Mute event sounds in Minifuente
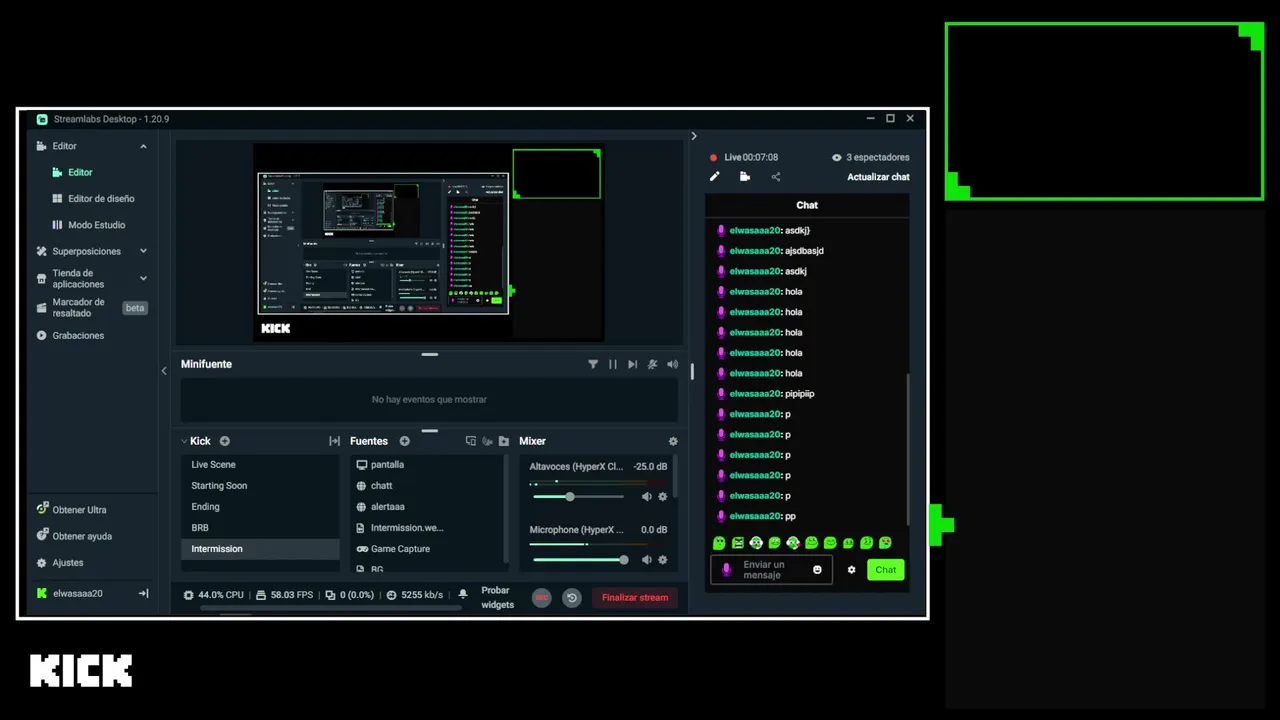 point(652,365)
